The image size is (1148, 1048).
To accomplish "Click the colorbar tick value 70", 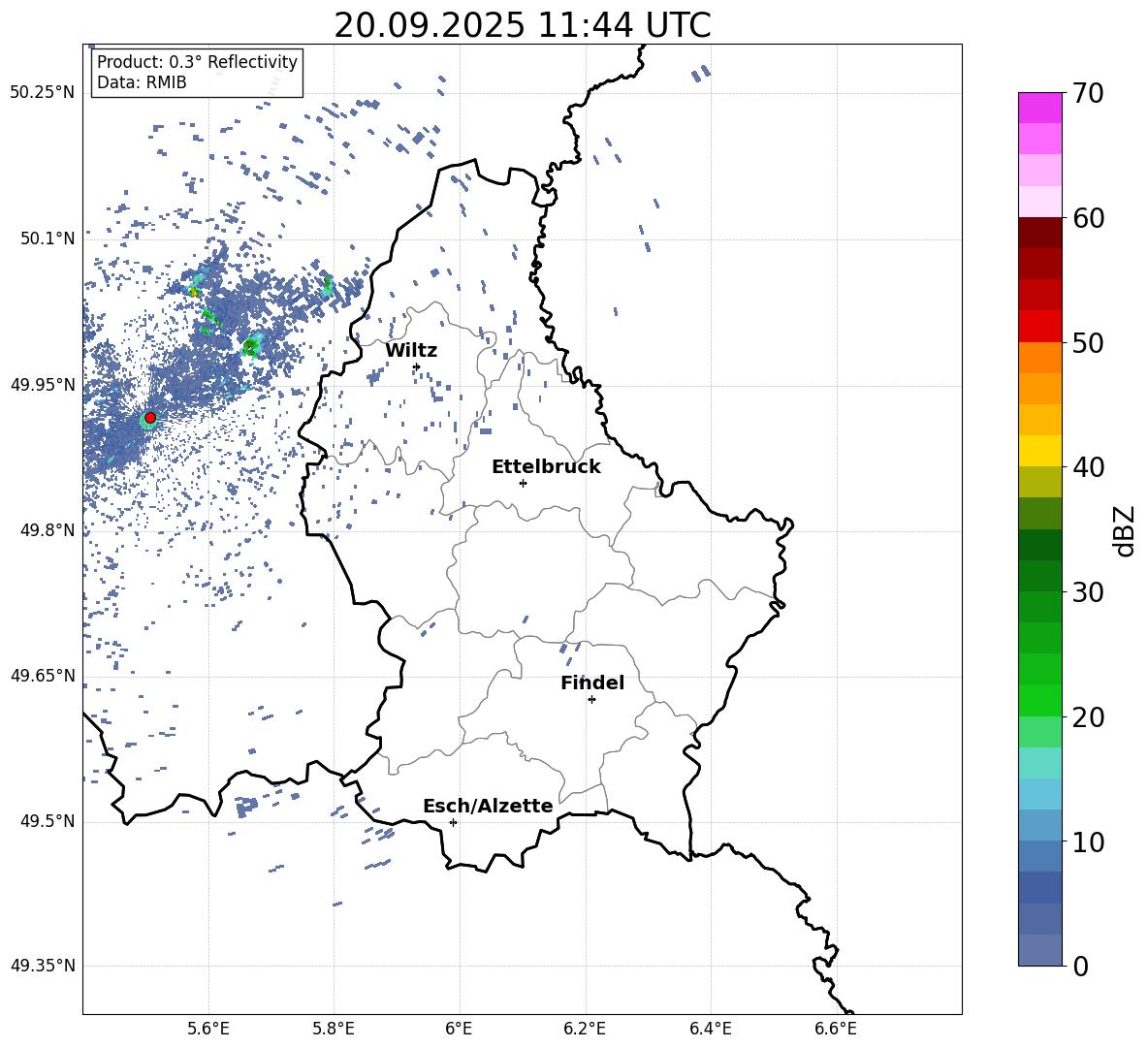I will pyautogui.click(x=1088, y=93).
